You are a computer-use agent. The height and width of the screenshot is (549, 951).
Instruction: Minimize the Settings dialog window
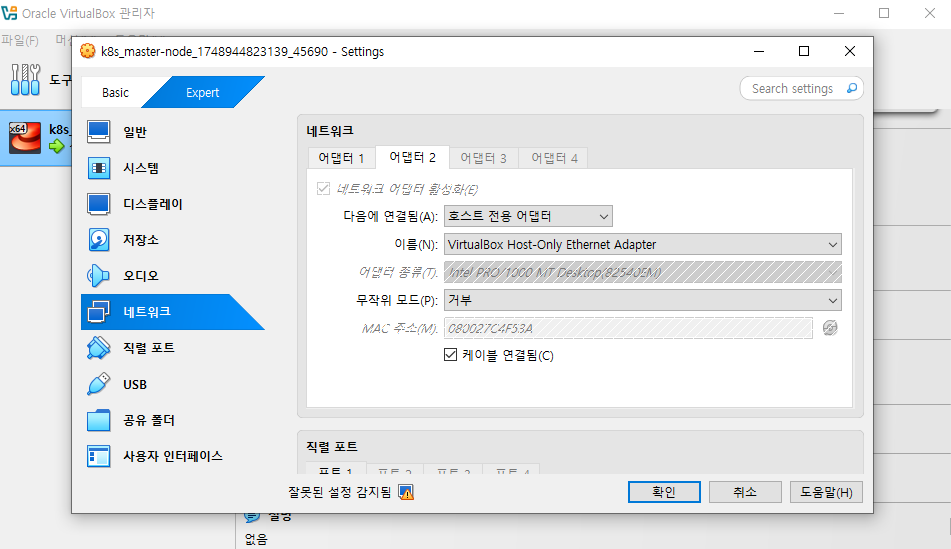(759, 52)
